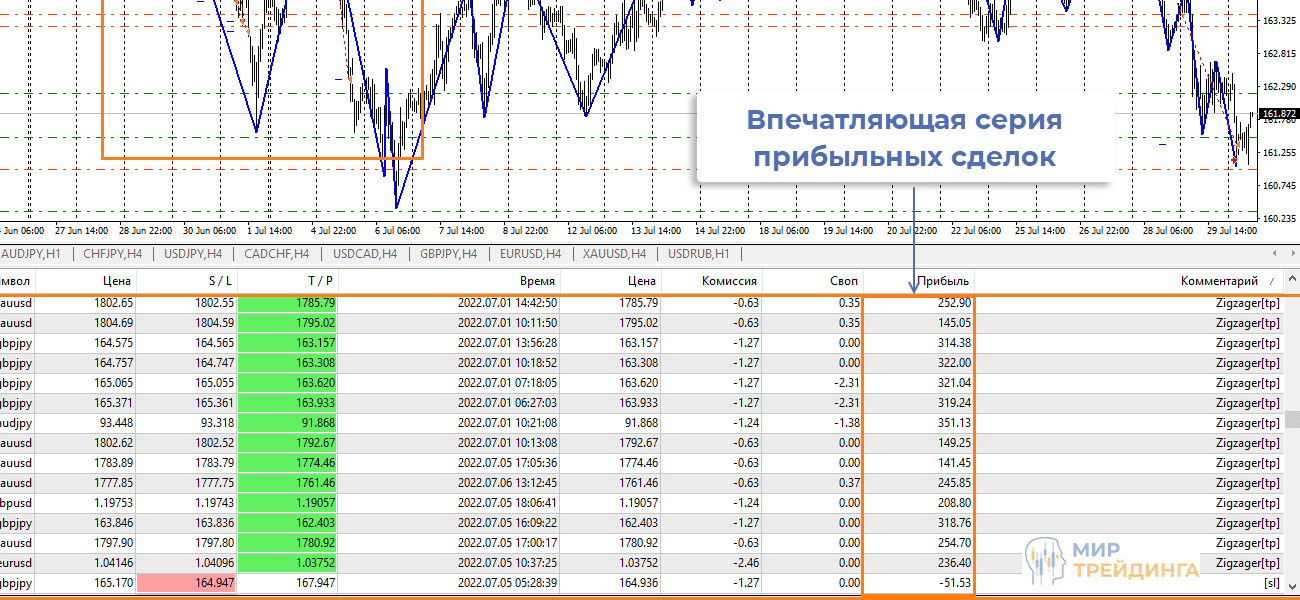
Task: Open the USDCAD,H4 chart tab
Action: tap(365, 254)
